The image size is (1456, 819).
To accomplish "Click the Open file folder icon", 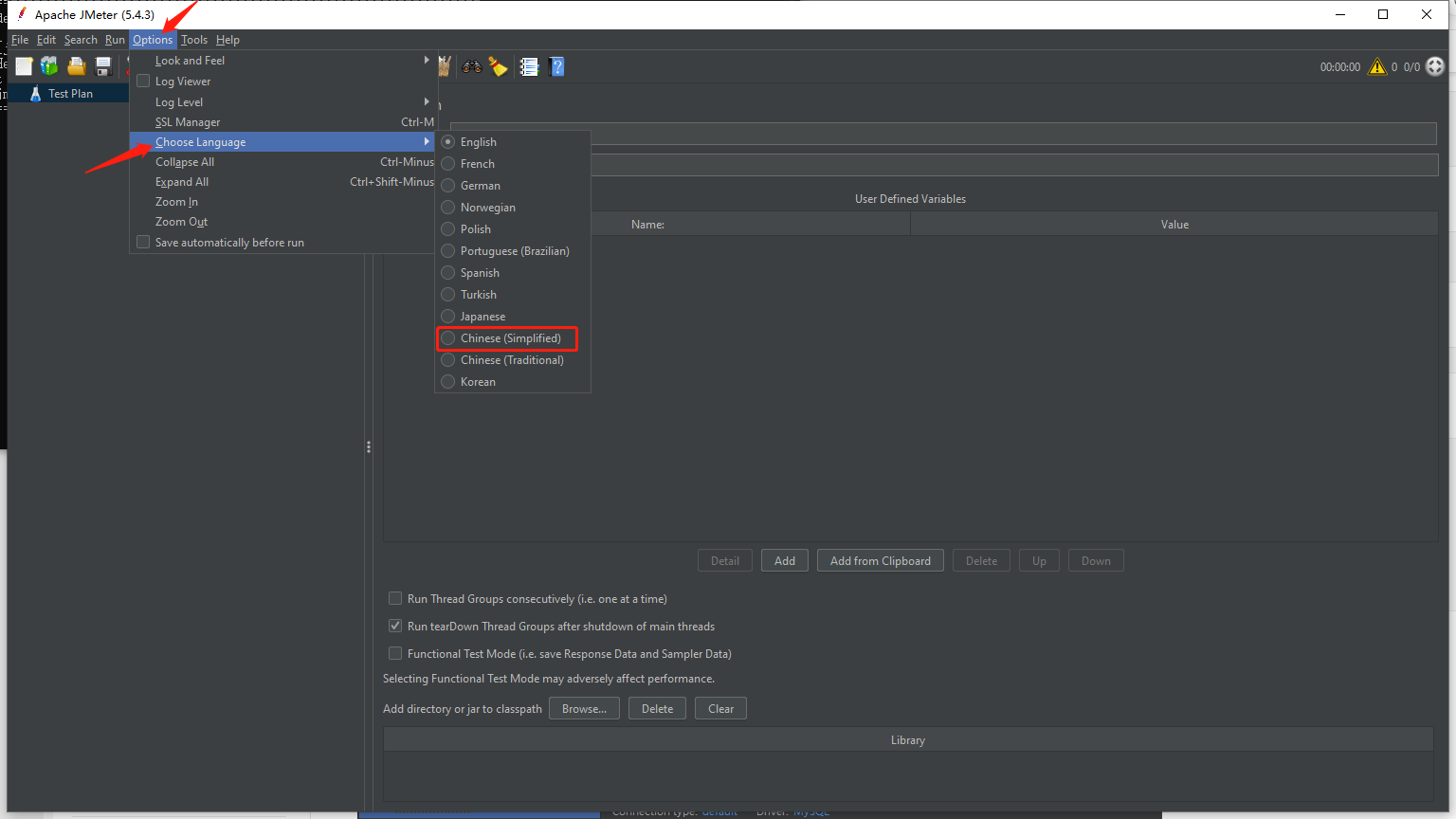I will click(76, 66).
